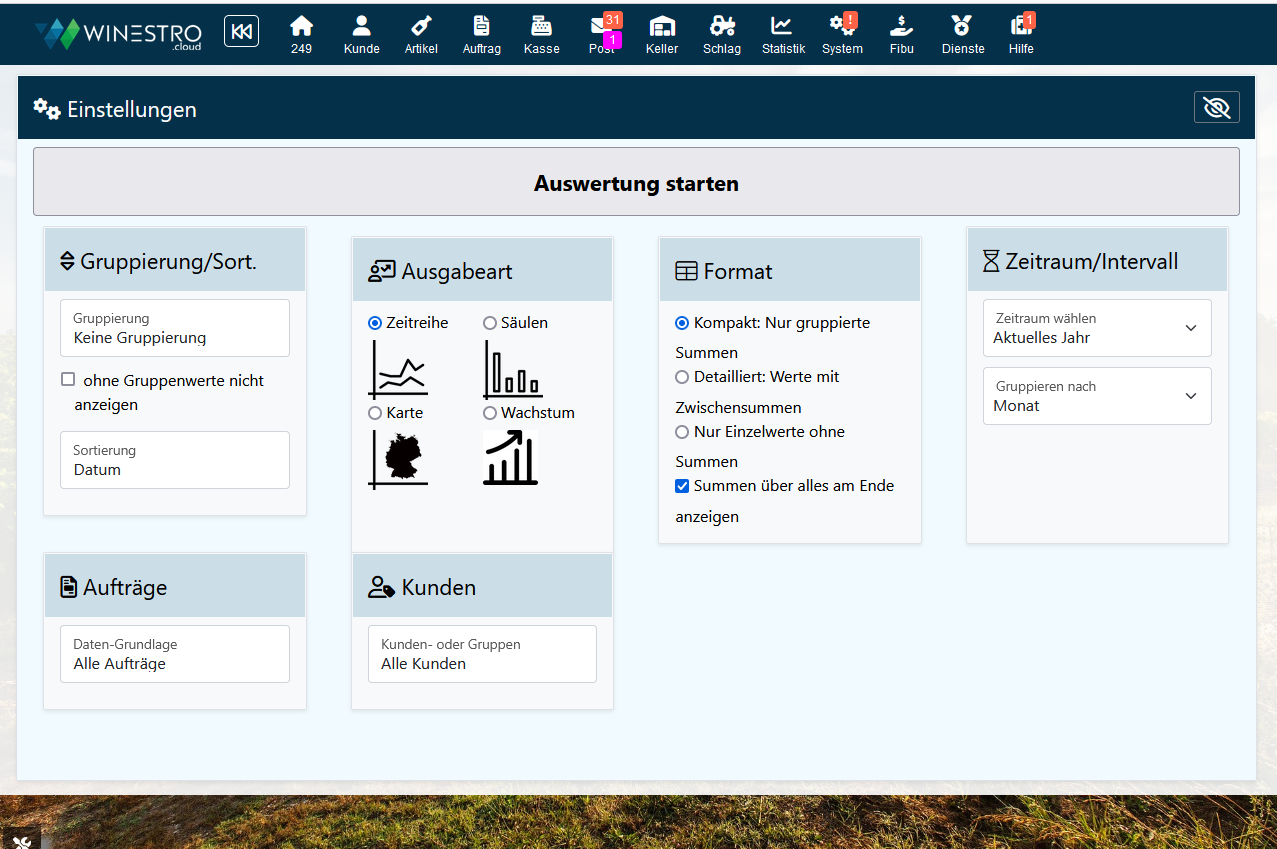The width and height of the screenshot is (1277, 849).
Task: Enable 'ohne Gruppenwerte nicht anzeigen' checkbox
Action: click(x=68, y=380)
